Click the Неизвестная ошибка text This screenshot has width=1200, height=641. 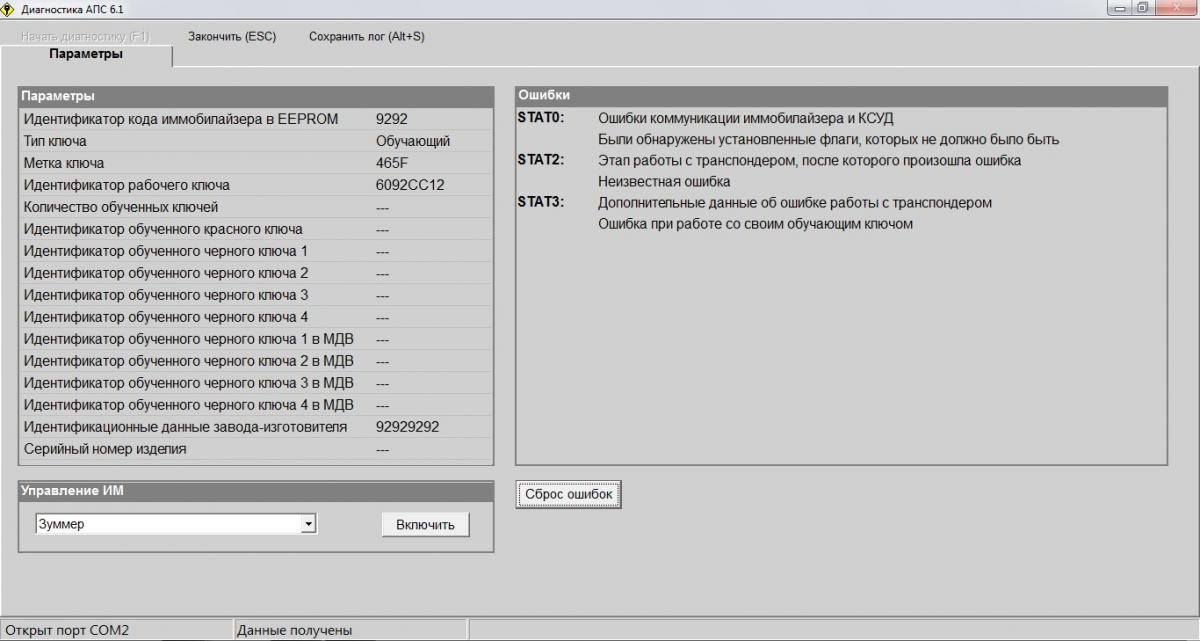tap(664, 181)
